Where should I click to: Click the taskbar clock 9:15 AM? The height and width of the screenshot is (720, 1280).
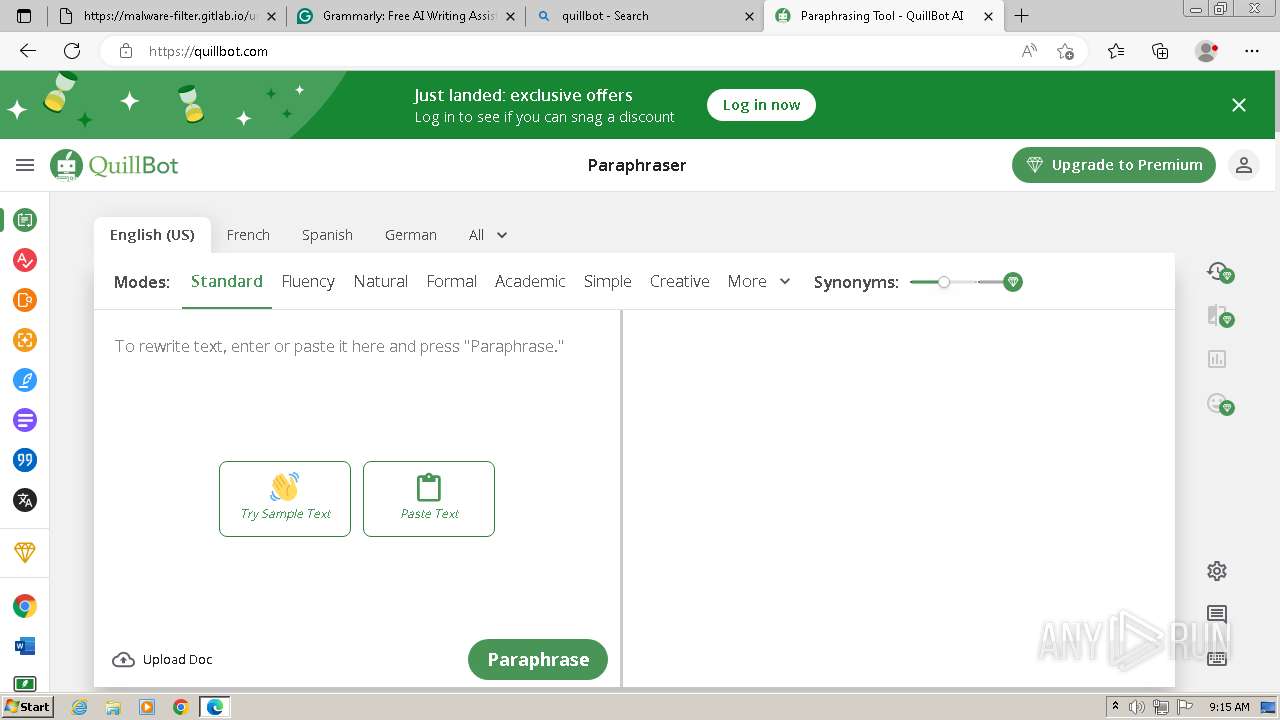(1229, 707)
